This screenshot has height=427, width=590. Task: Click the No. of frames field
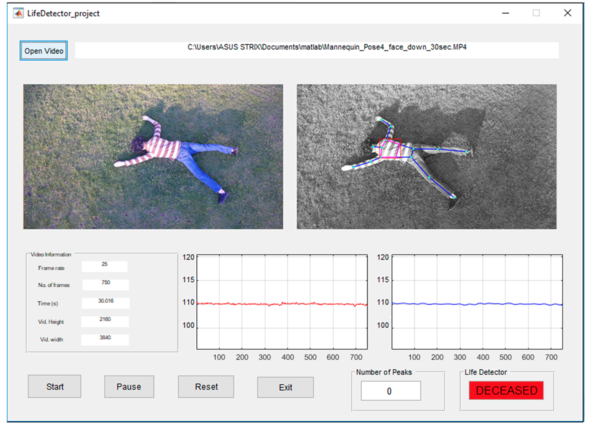(x=105, y=284)
